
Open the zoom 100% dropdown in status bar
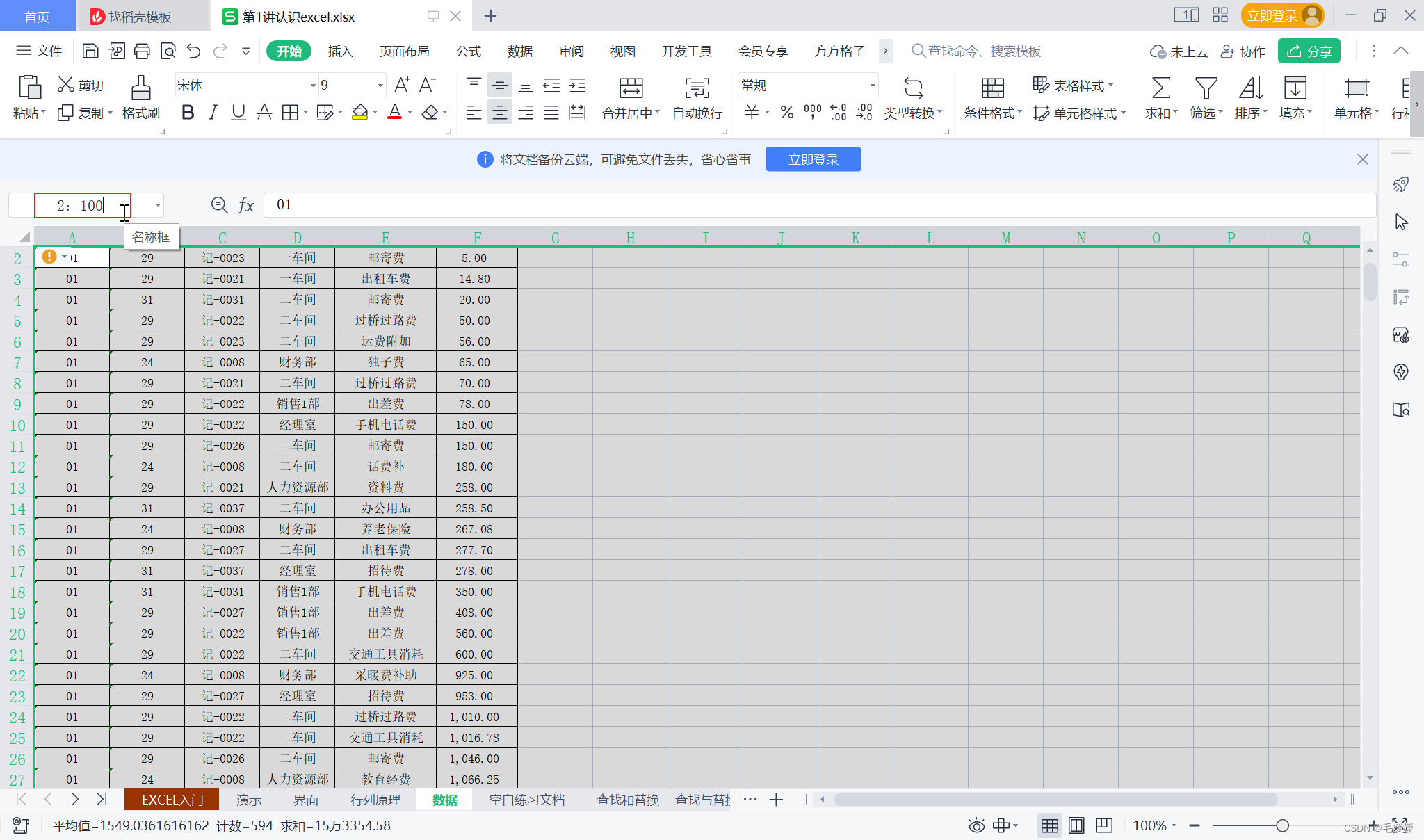[1174, 825]
